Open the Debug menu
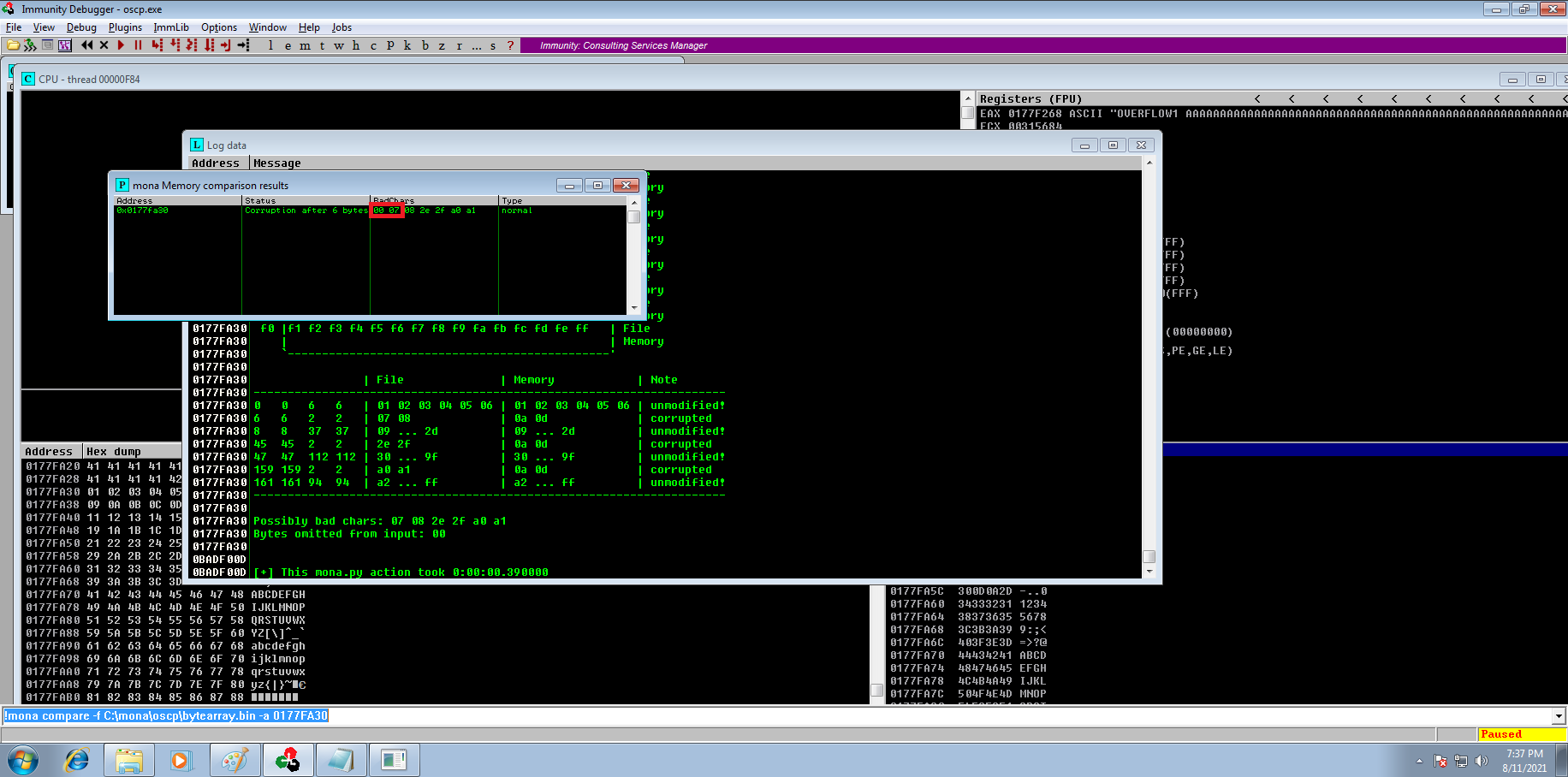 click(x=81, y=27)
